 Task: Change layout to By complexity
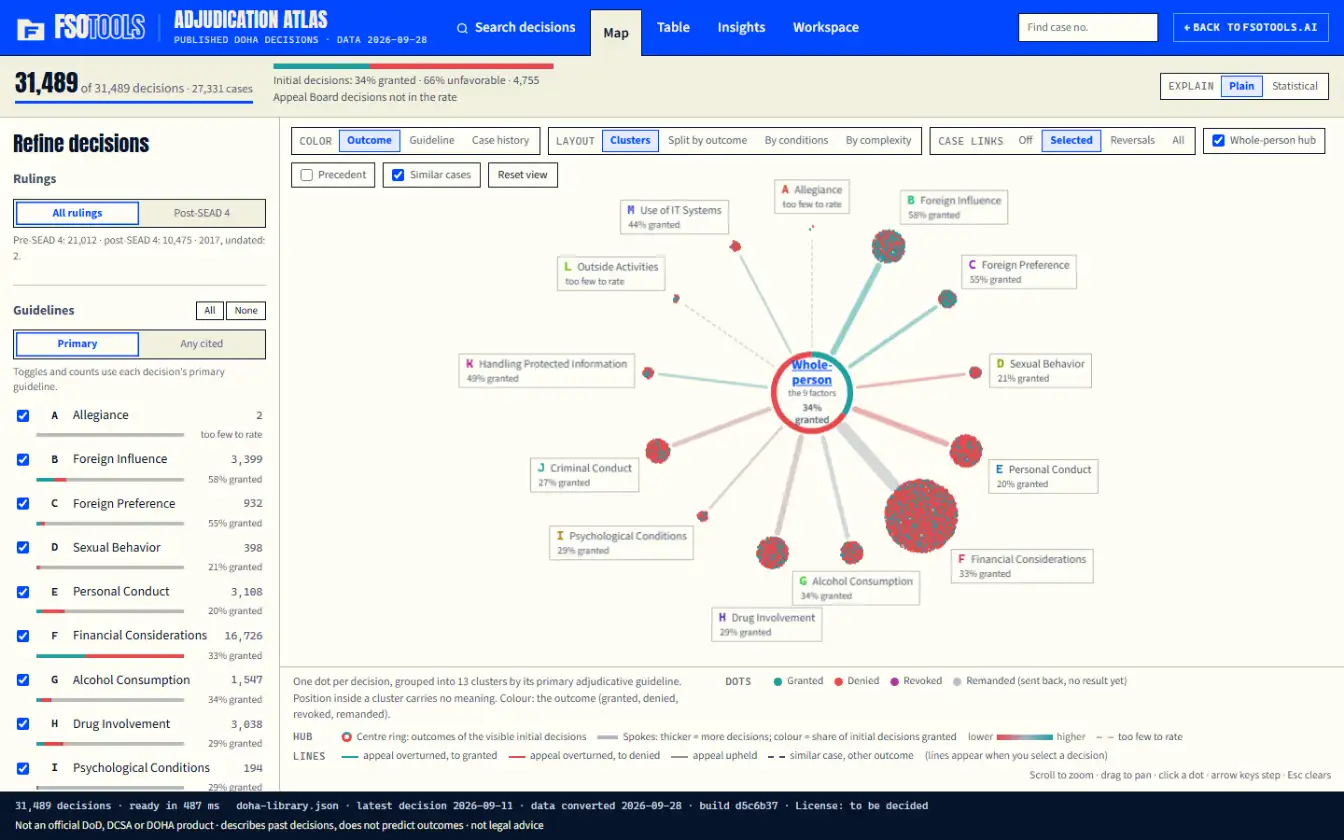point(878,141)
